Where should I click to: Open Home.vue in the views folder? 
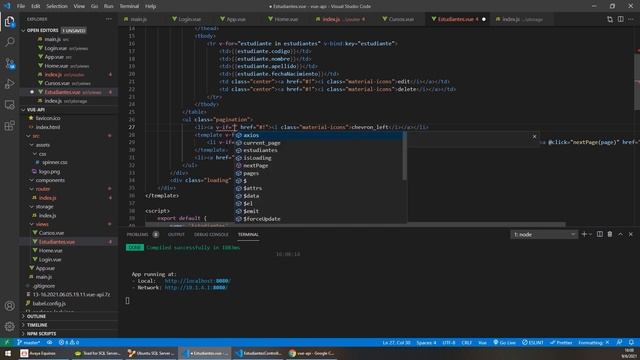69,251
